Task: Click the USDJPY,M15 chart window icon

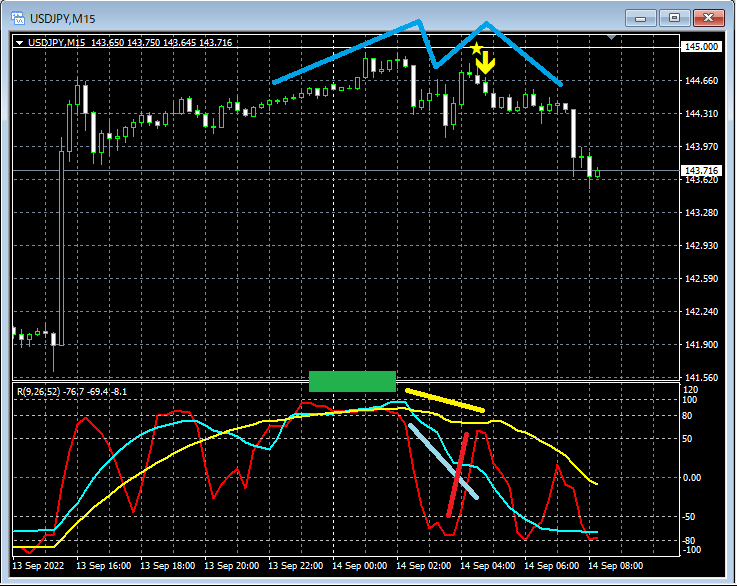Action: coord(18,18)
